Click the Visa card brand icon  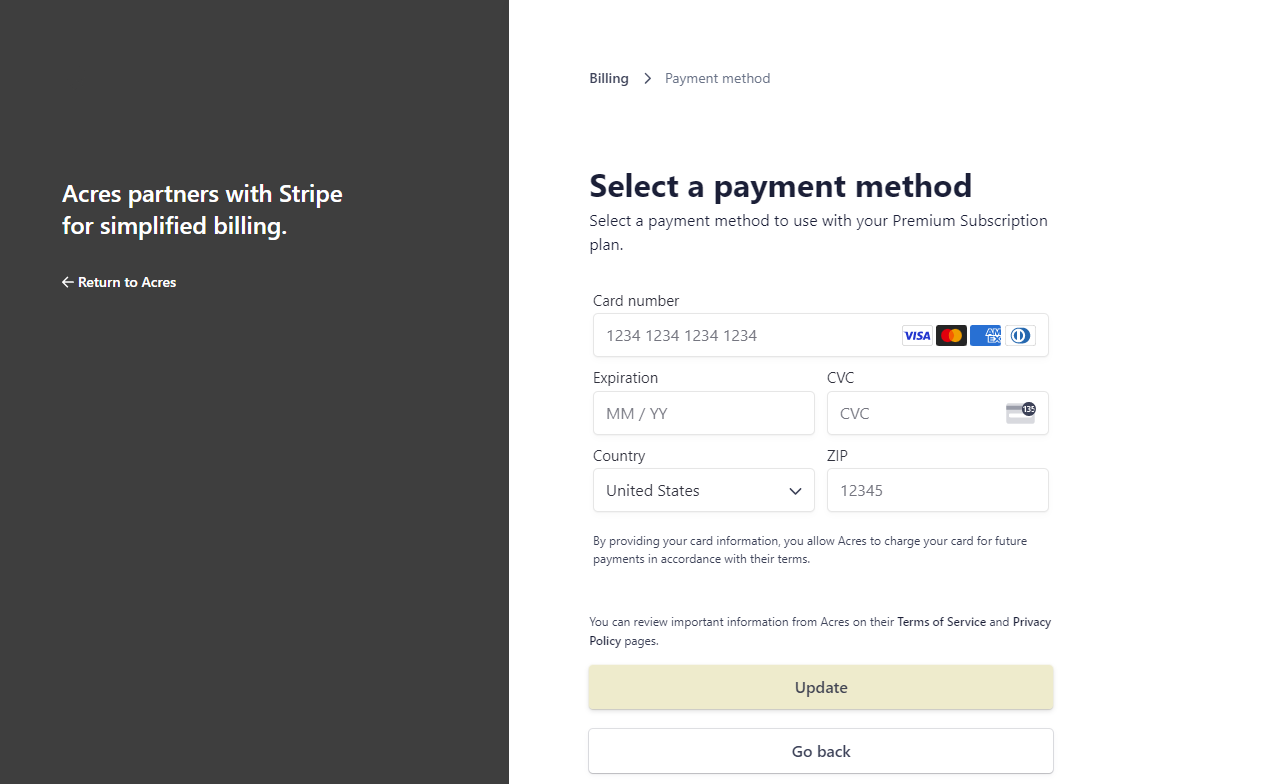916,335
